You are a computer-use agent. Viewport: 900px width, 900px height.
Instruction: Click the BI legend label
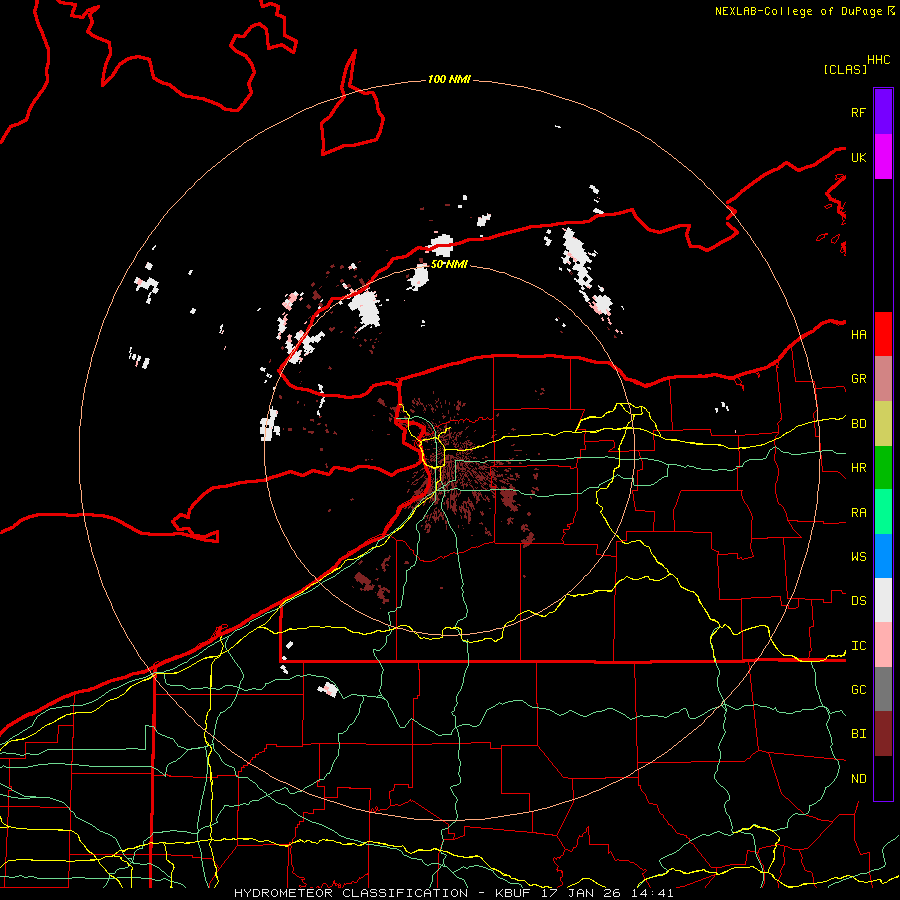(858, 734)
